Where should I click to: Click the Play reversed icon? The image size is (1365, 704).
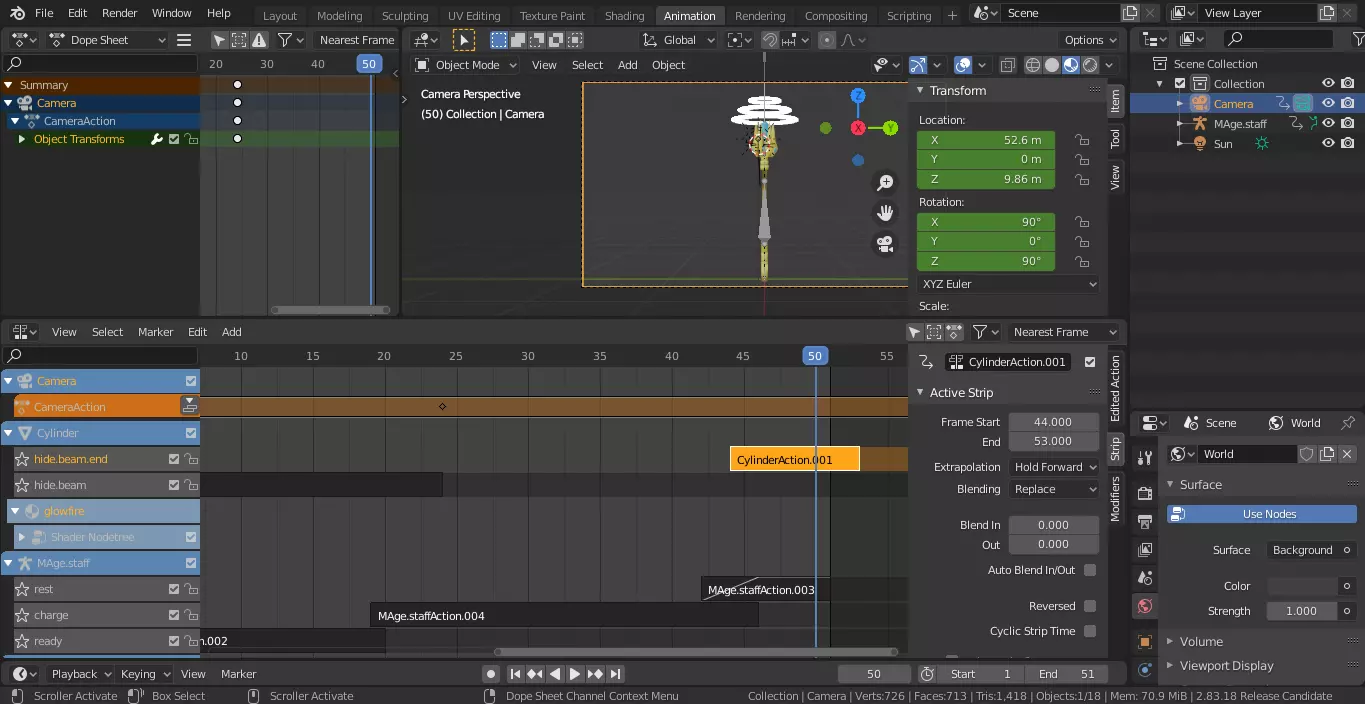tap(555, 674)
